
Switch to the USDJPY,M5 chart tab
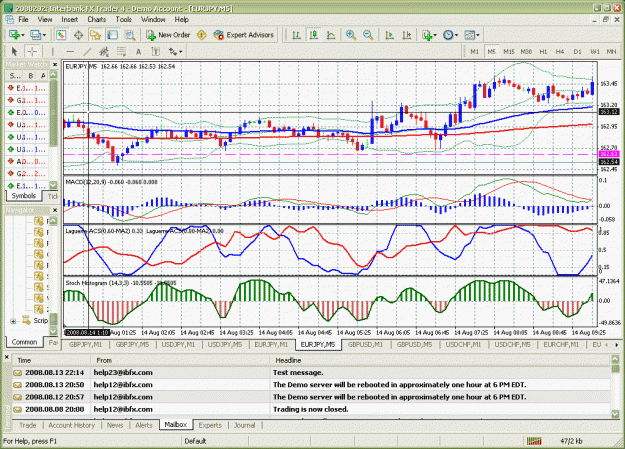click(225, 345)
